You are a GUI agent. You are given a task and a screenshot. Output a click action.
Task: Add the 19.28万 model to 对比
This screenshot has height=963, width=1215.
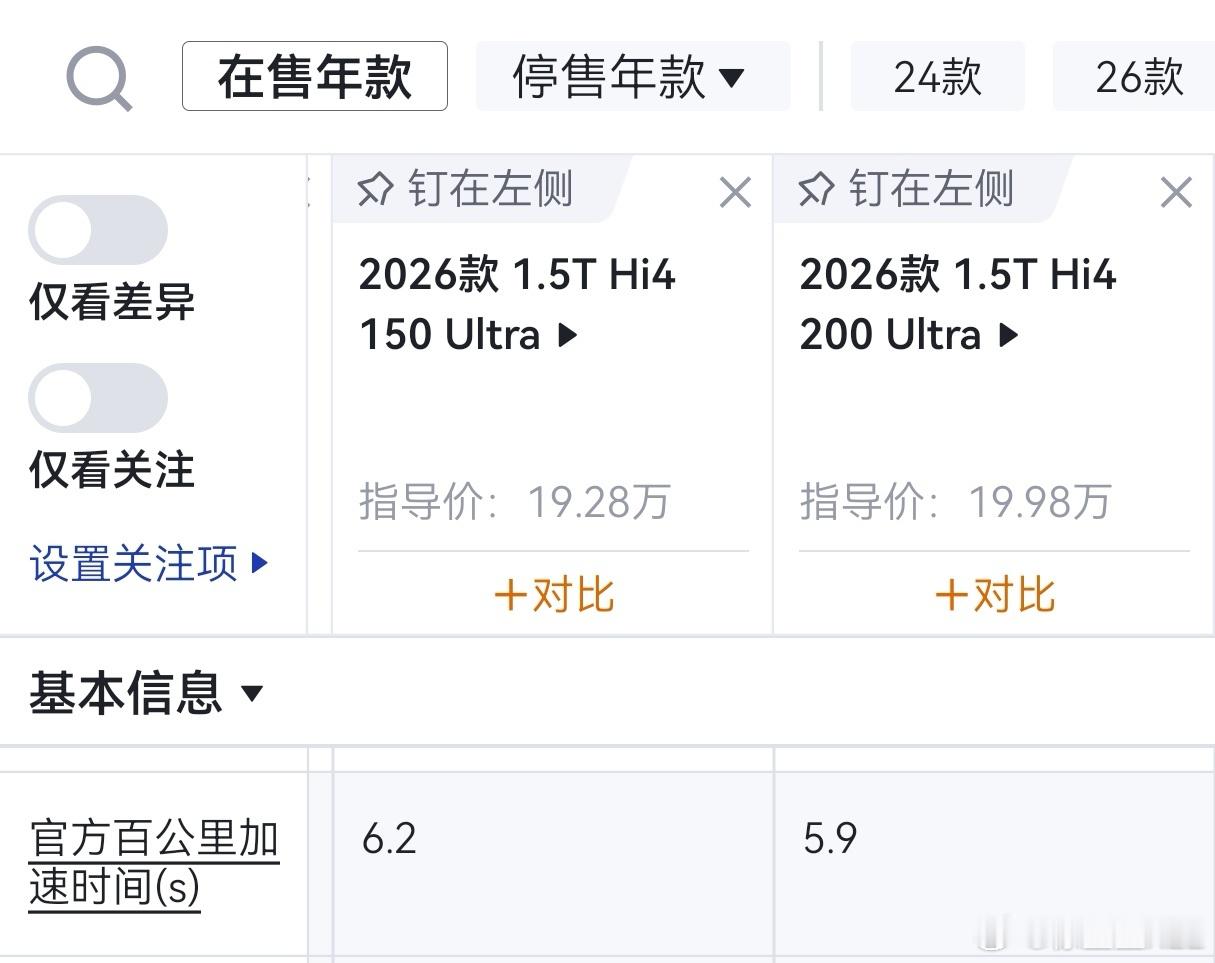coord(553,595)
